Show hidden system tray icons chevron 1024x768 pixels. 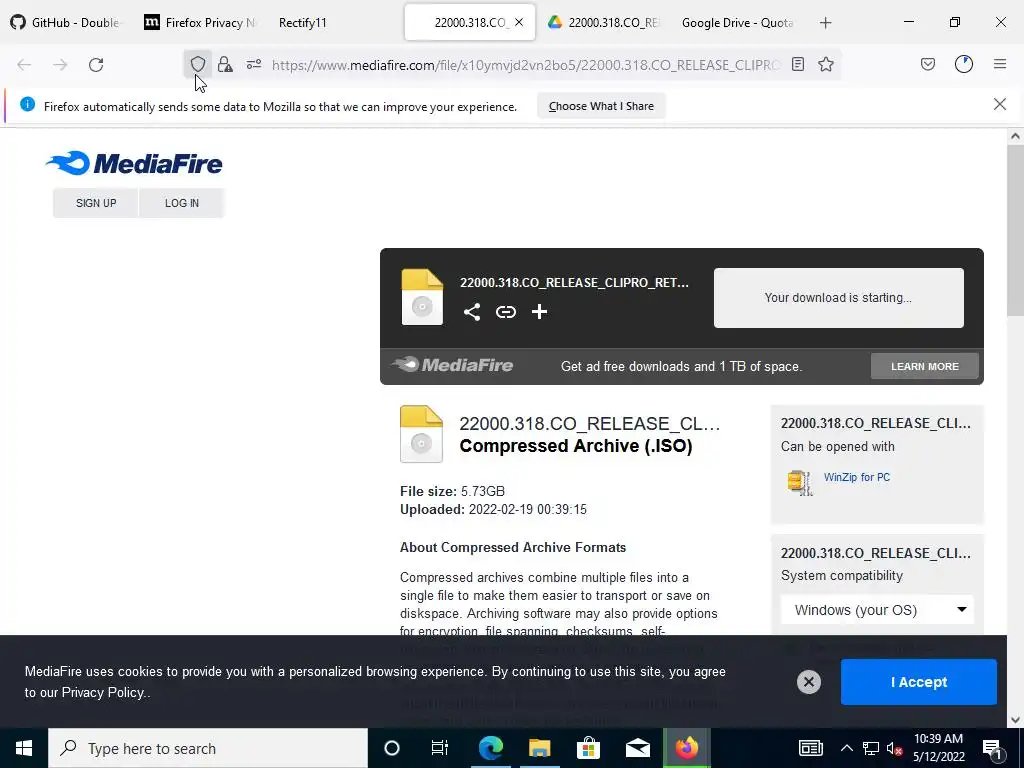[x=846, y=748]
